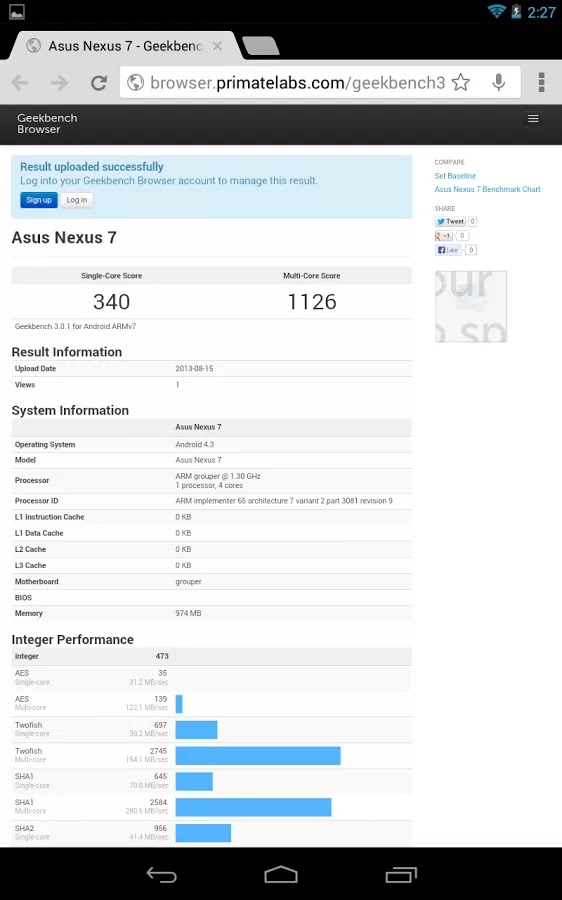Select multi-core score value 1126
The height and width of the screenshot is (900, 562).
pos(312,302)
